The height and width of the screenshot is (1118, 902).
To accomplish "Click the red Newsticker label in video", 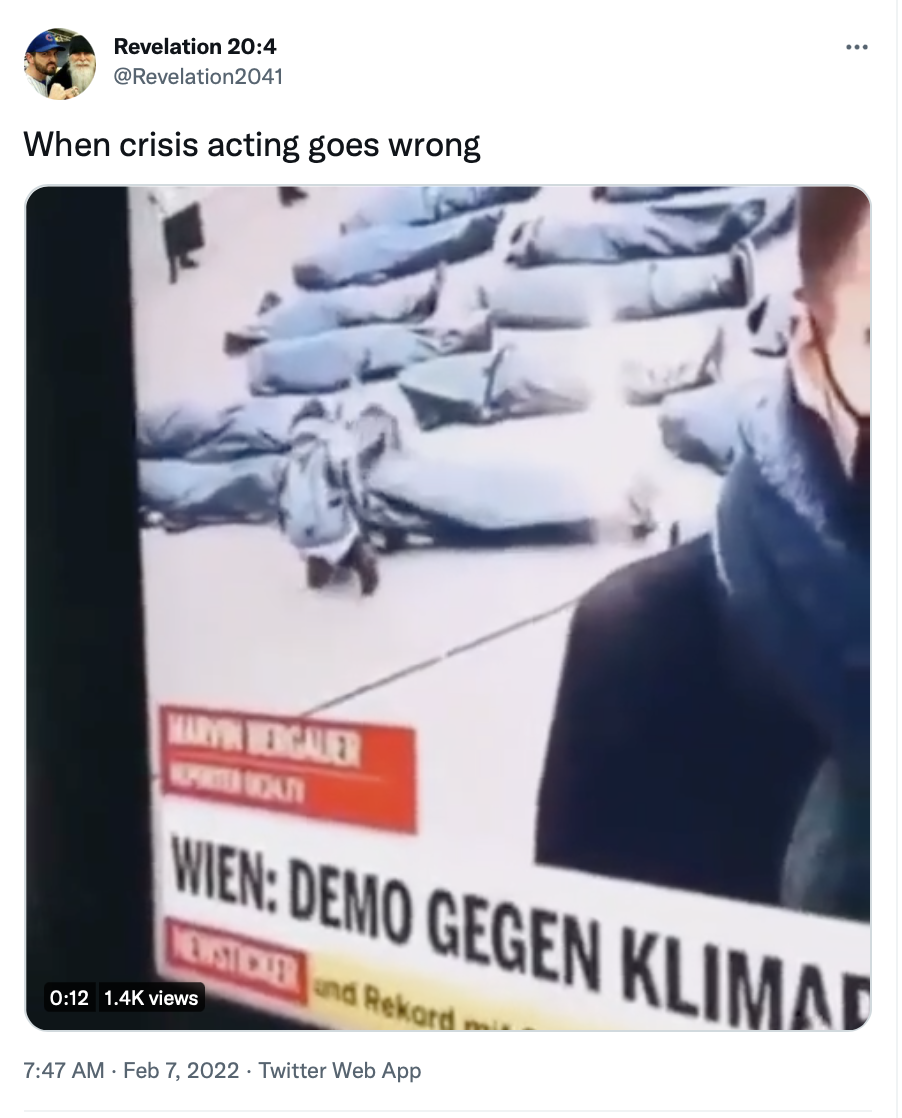I will pos(236,960).
